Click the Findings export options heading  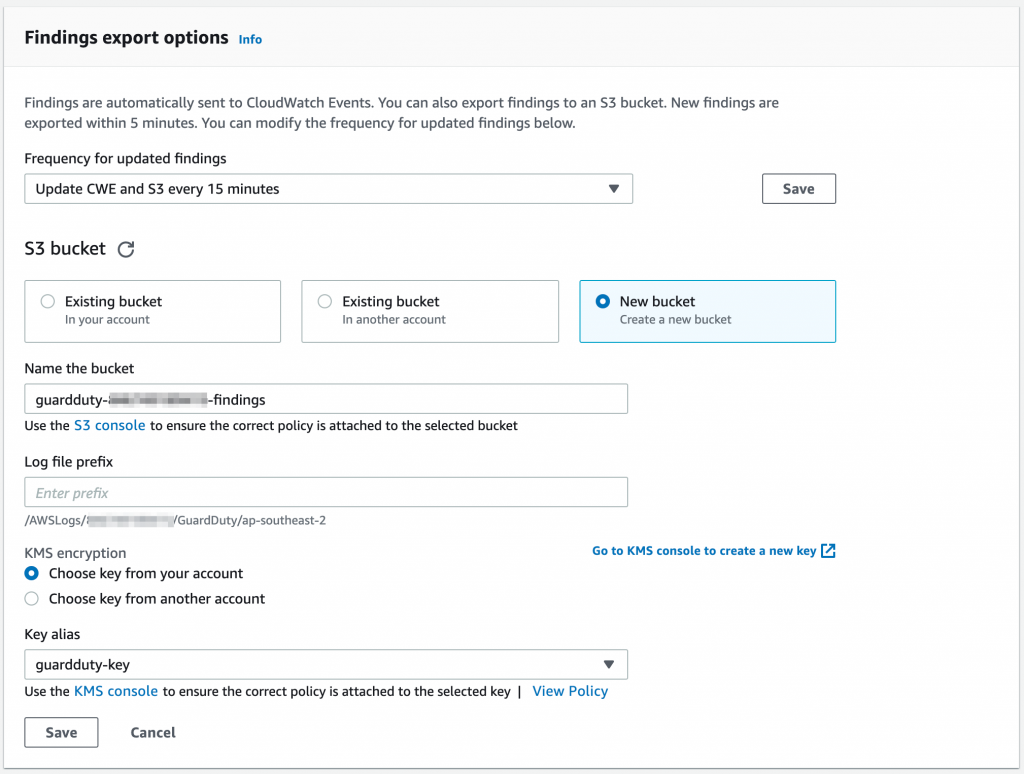[127, 38]
